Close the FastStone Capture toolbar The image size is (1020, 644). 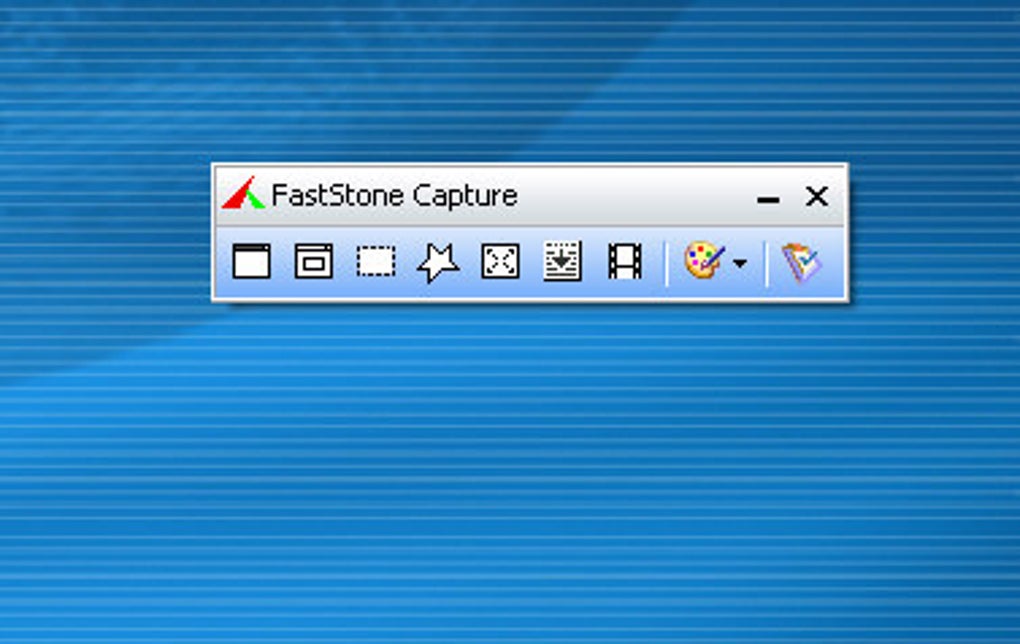(816, 196)
